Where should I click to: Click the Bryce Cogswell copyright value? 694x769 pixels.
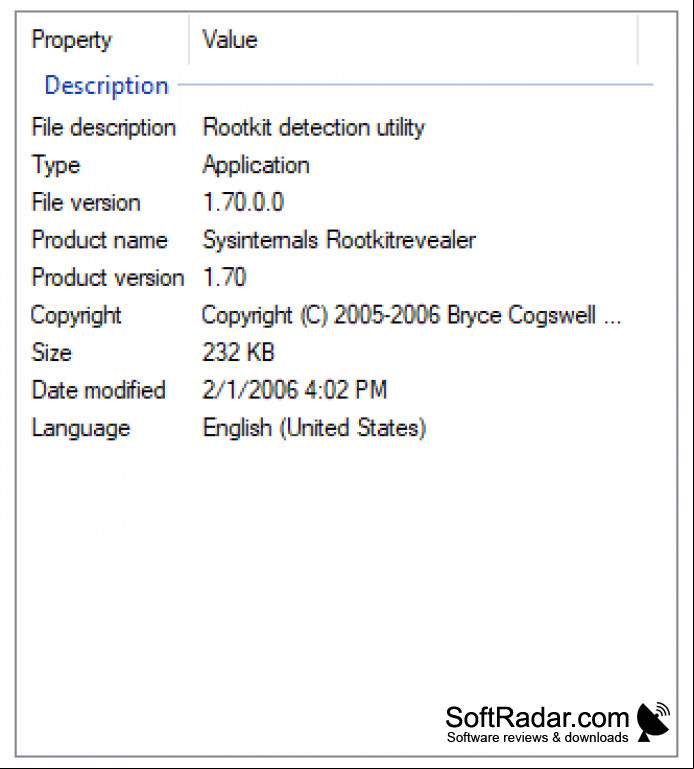[x=411, y=315]
